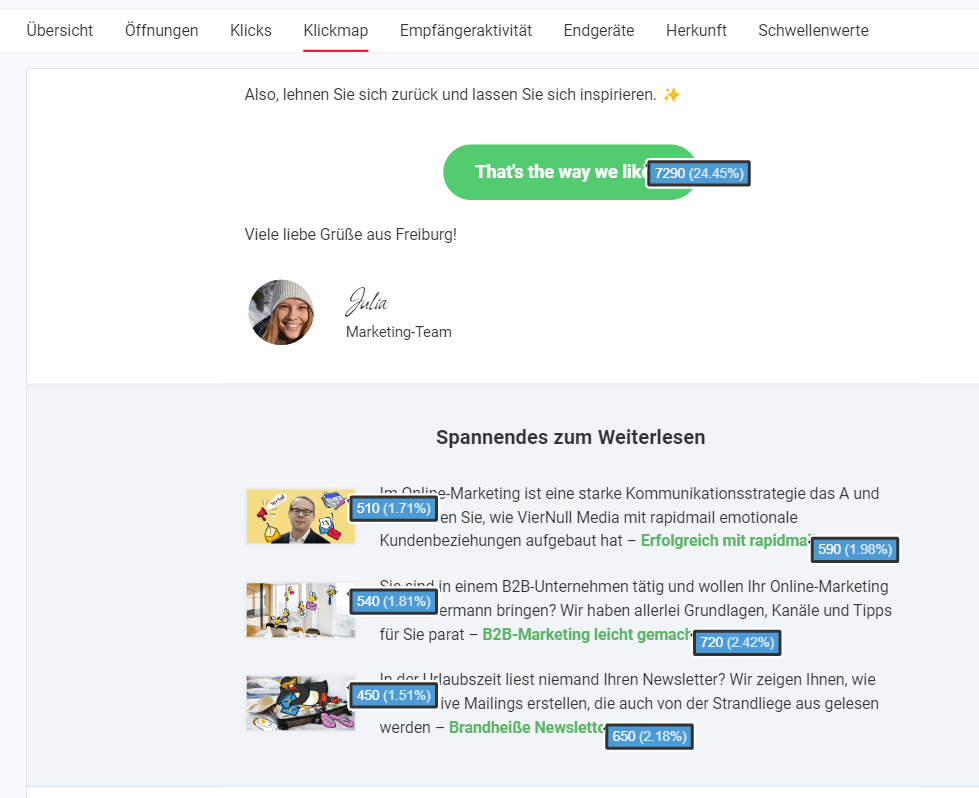Open the beach newsletter article thumbnail
Viewport: 979px width, 798px height.
click(x=298, y=703)
